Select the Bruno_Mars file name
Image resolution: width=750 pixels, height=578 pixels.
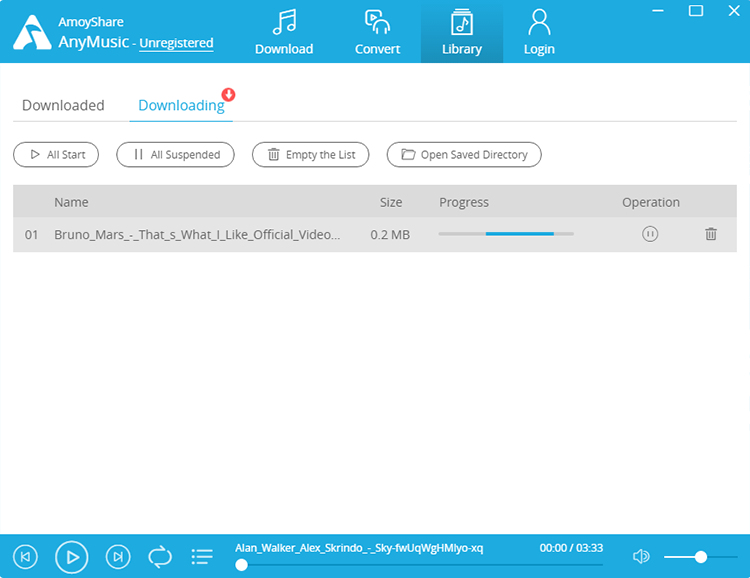(197, 234)
